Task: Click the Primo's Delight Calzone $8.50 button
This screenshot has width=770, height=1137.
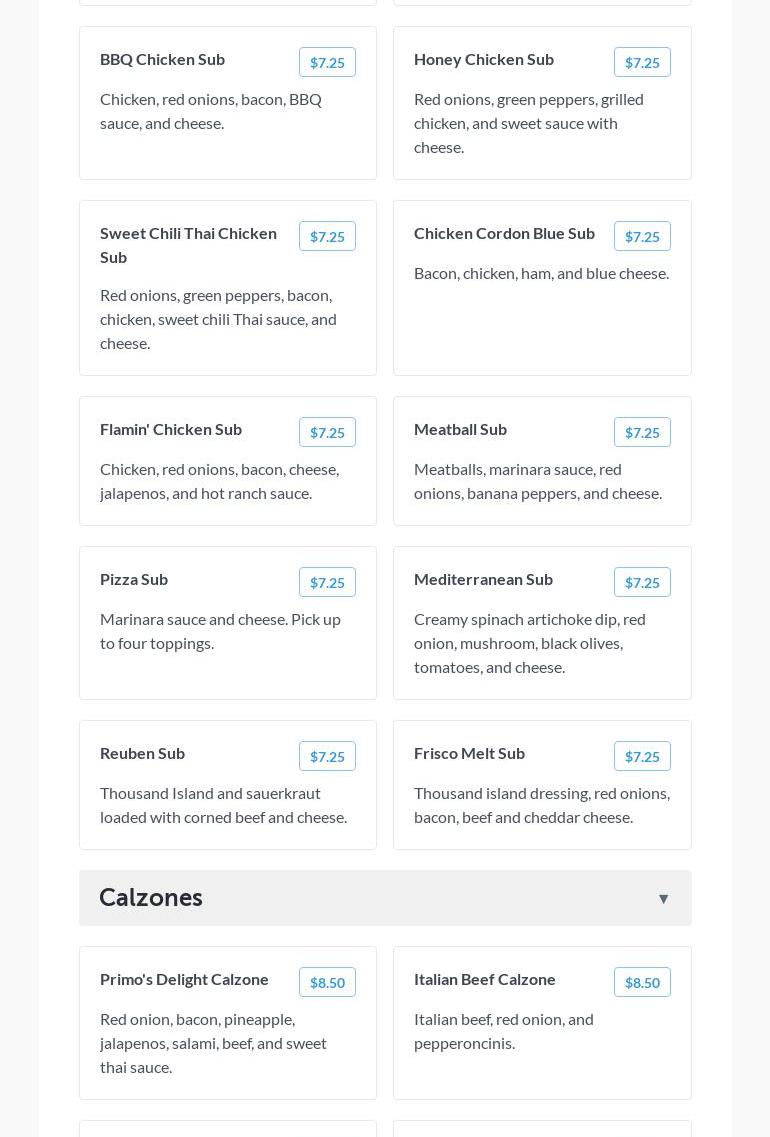Action: [327, 982]
